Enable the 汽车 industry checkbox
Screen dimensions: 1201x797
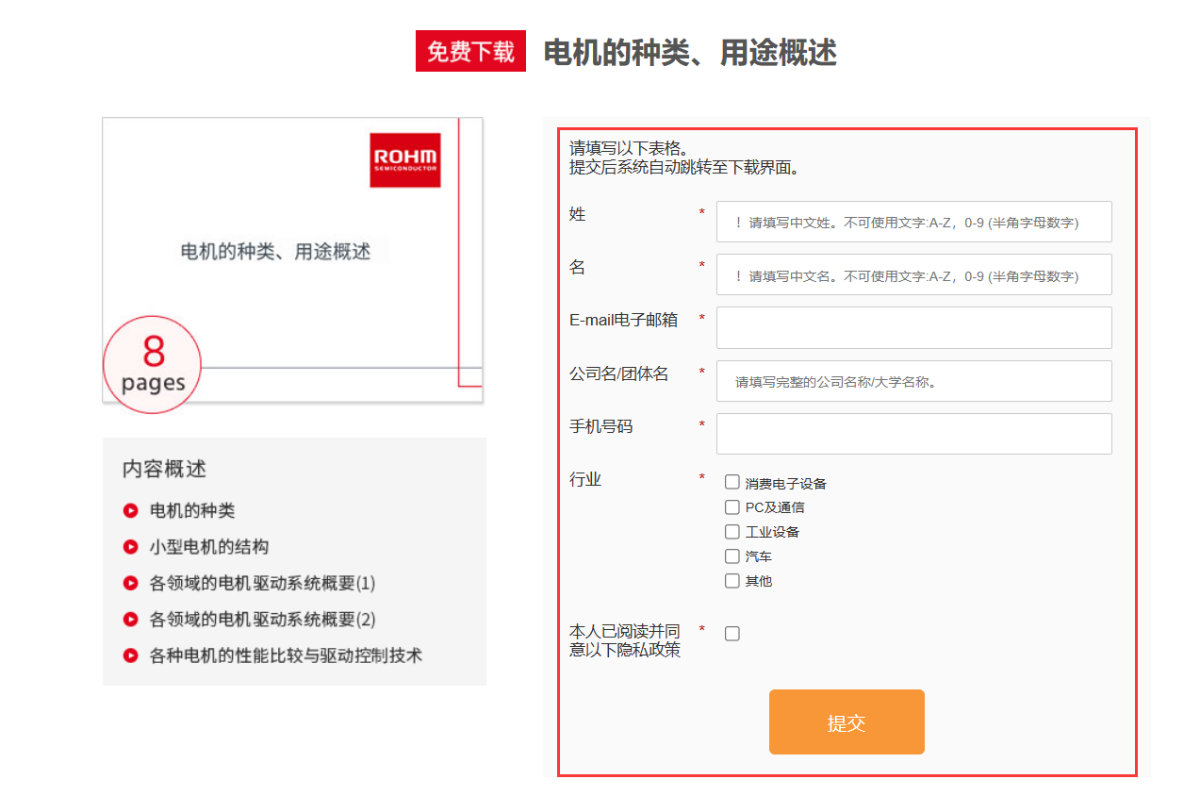[x=732, y=556]
